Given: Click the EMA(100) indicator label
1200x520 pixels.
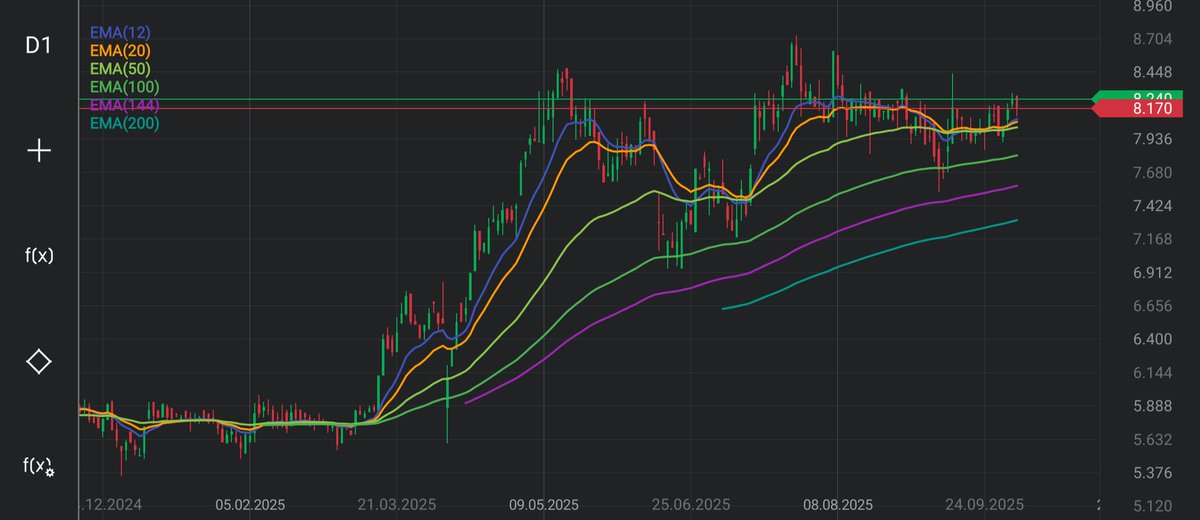Looking at the screenshot, I should (x=124, y=87).
